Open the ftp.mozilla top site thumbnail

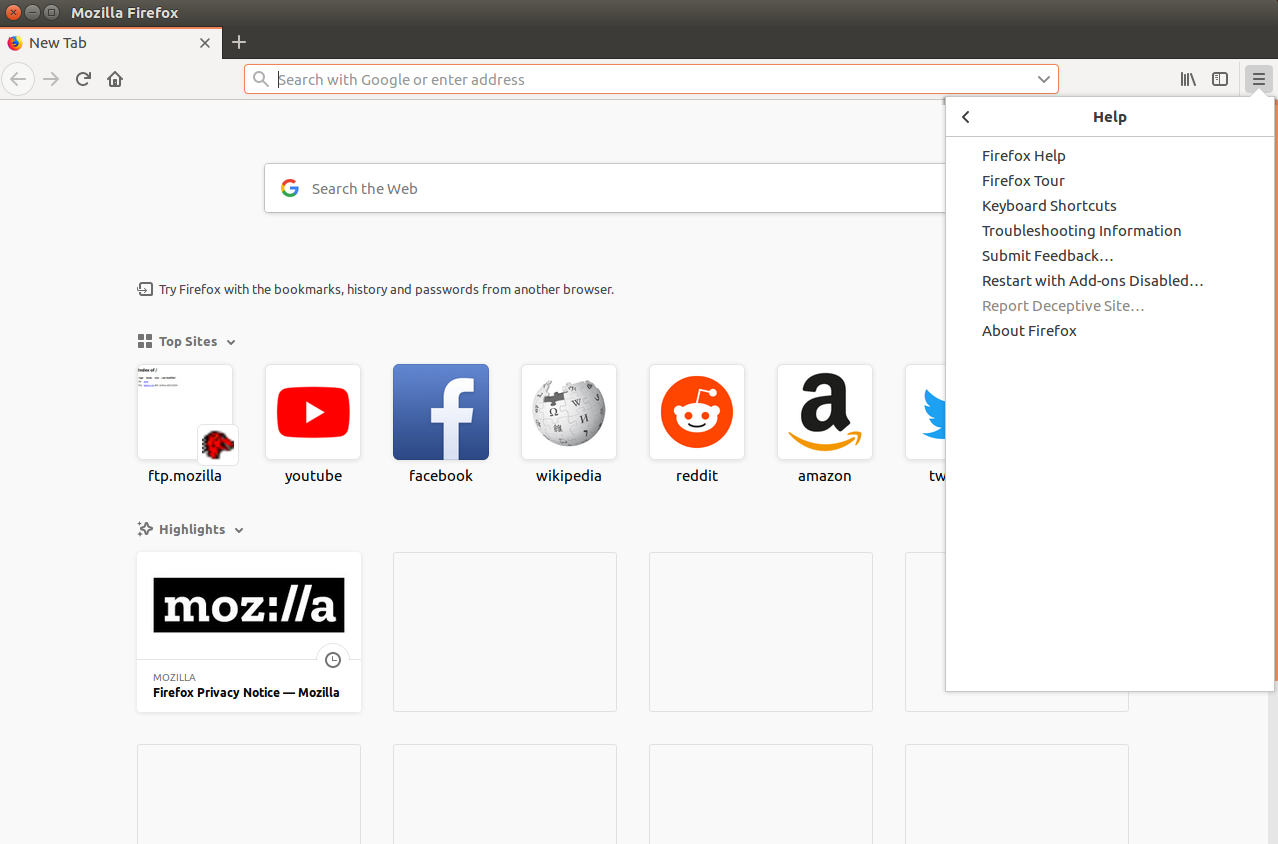185,412
